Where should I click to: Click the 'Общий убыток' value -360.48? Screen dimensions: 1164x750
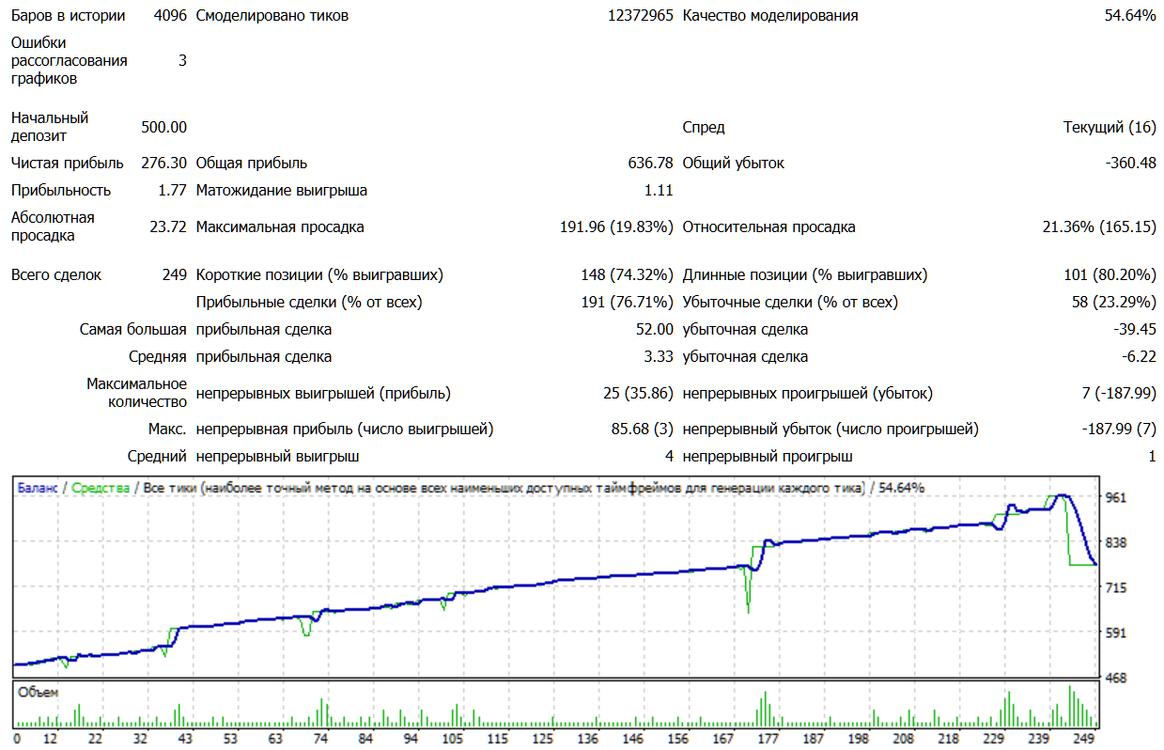pyautogui.click(x=1130, y=163)
